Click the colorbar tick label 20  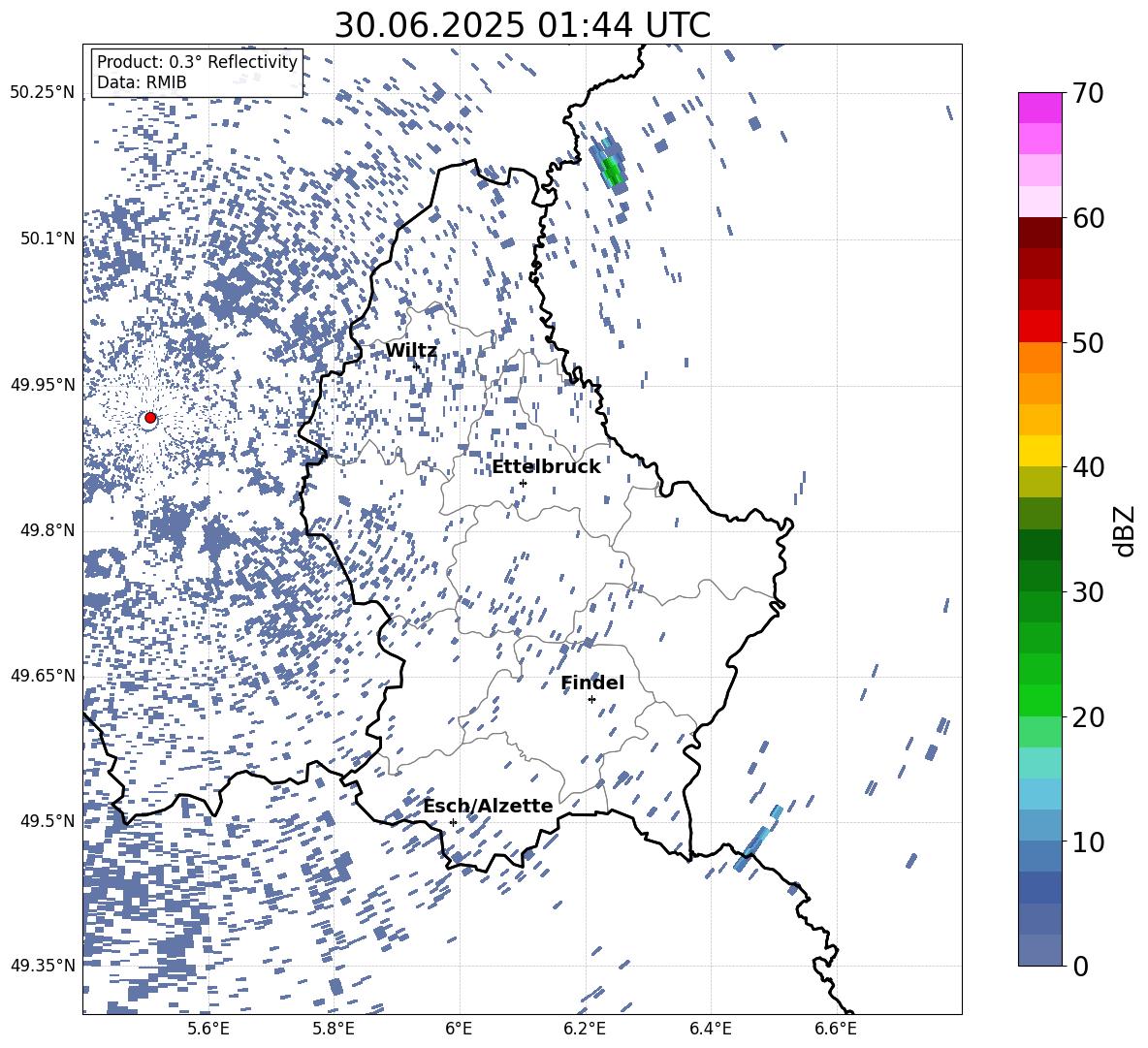tap(1088, 716)
